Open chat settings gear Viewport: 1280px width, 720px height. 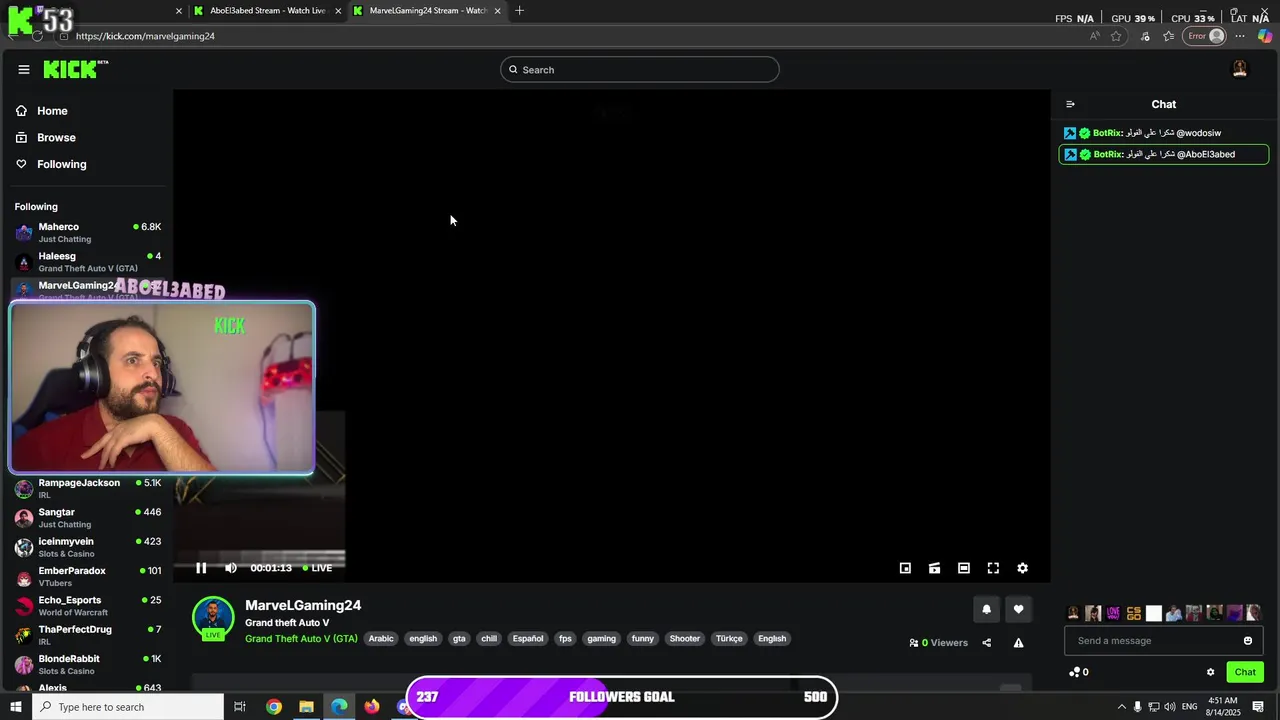point(1210,672)
